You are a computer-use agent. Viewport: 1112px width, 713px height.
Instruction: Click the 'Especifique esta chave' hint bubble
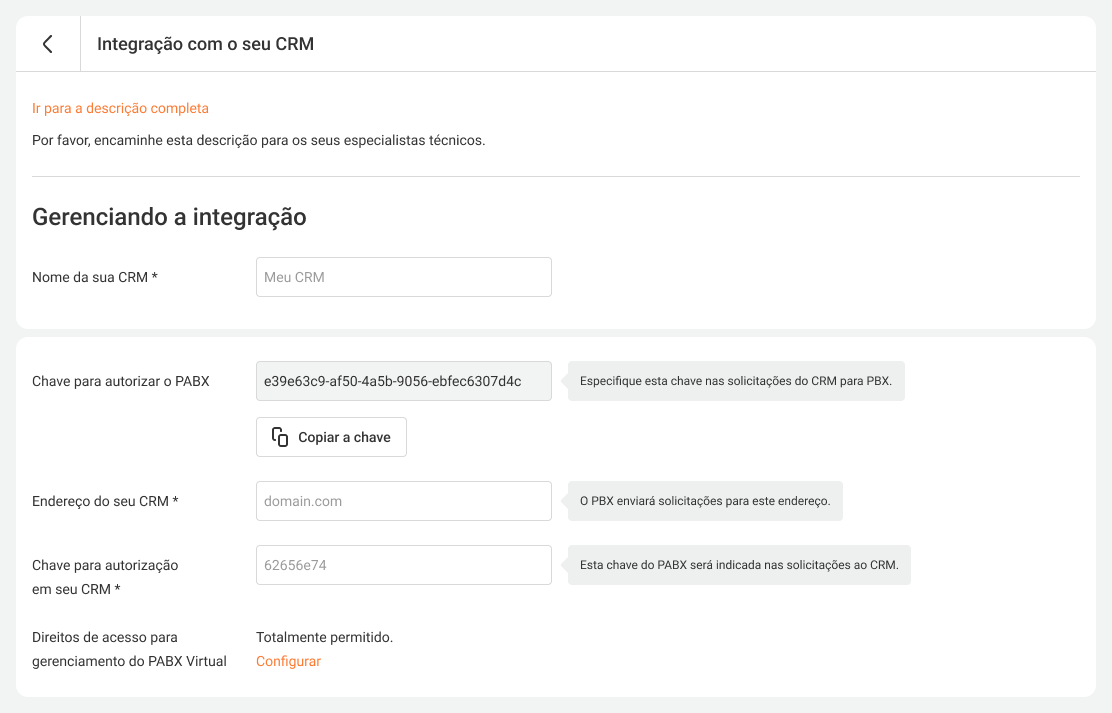pyautogui.click(x=736, y=381)
